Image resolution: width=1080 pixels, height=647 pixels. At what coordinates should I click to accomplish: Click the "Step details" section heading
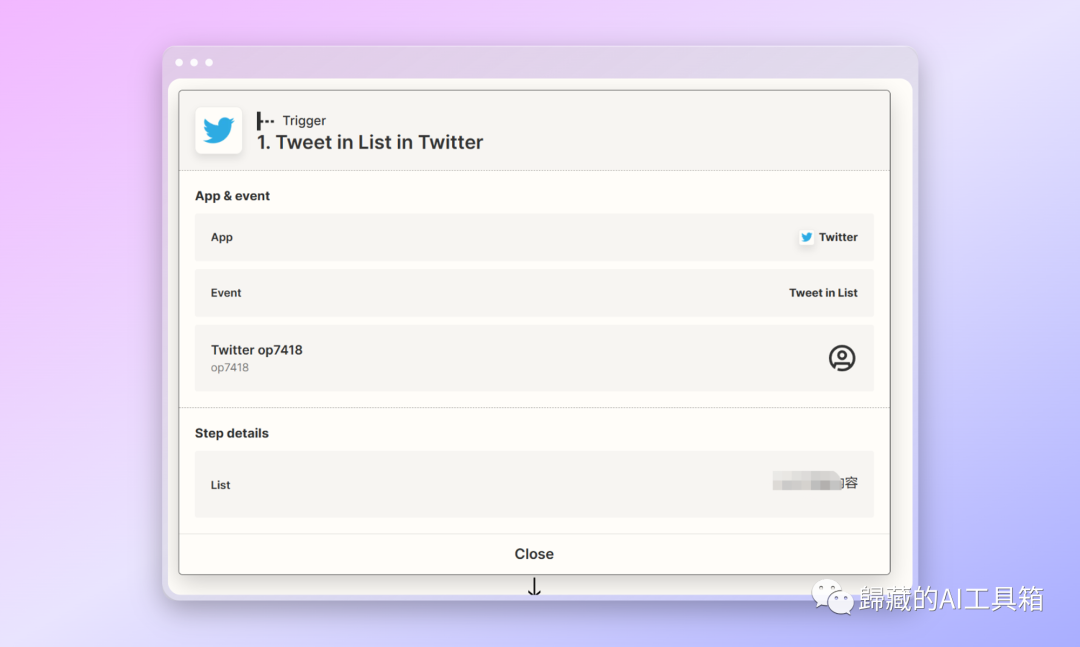click(231, 433)
